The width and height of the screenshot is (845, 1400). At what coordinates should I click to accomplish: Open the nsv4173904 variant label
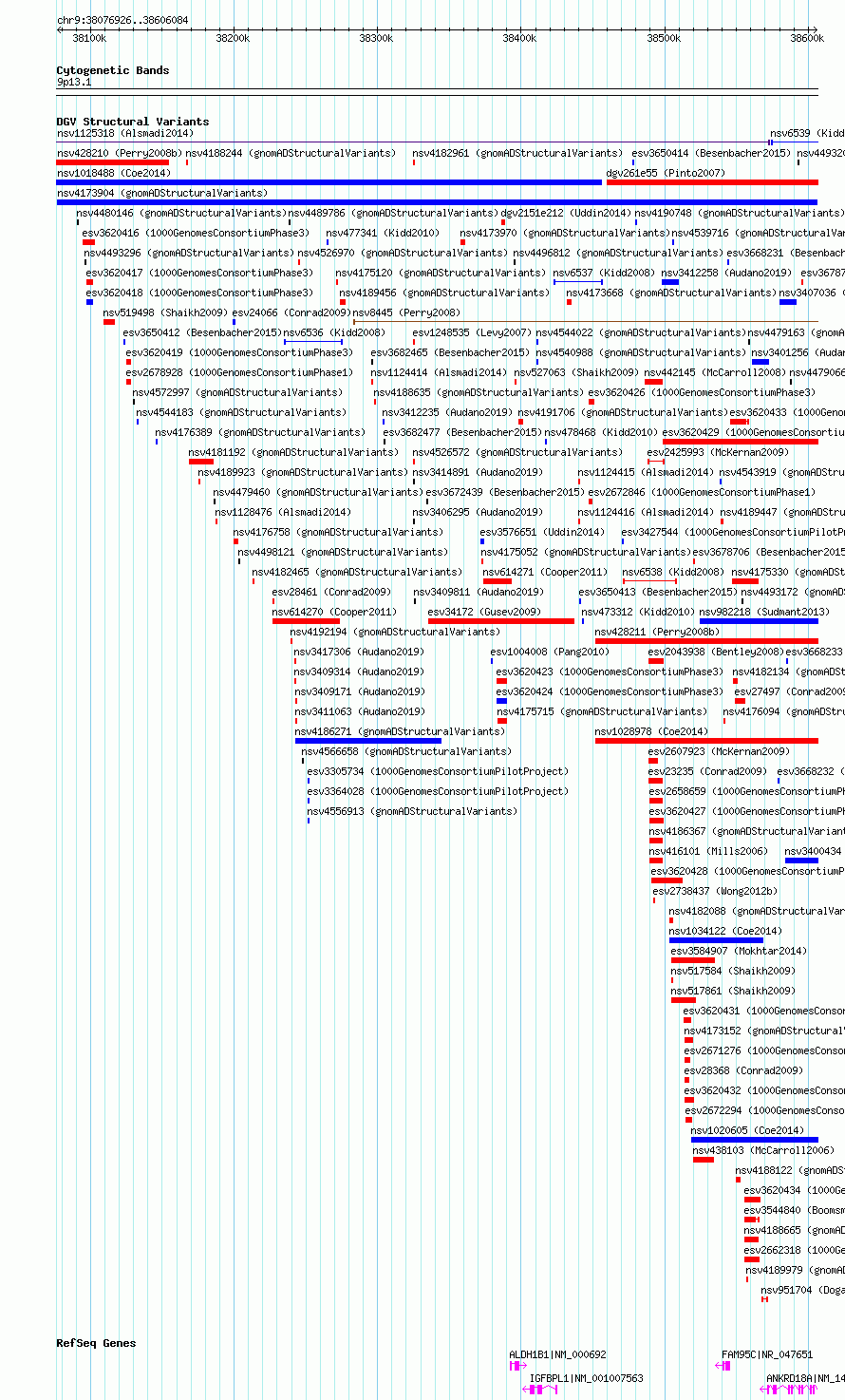pos(162,193)
